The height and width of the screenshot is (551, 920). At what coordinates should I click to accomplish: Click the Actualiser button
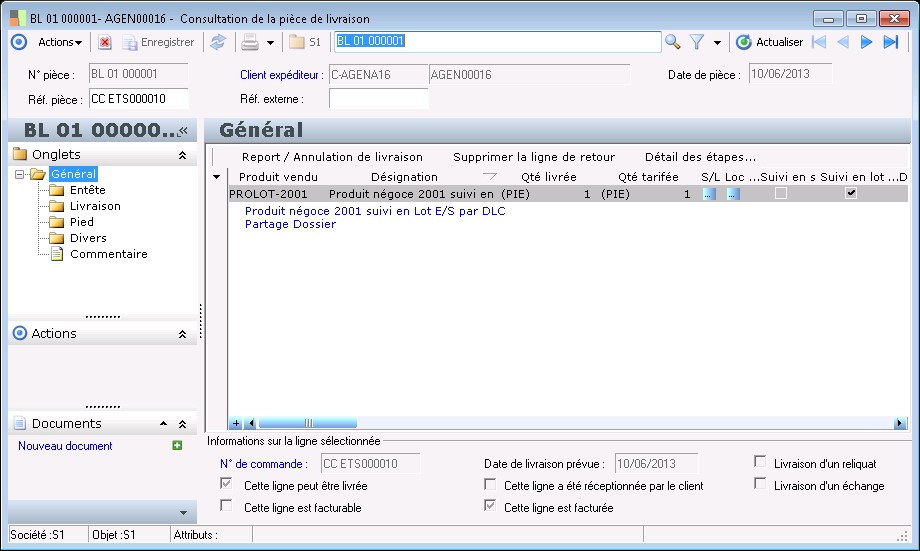pos(769,42)
